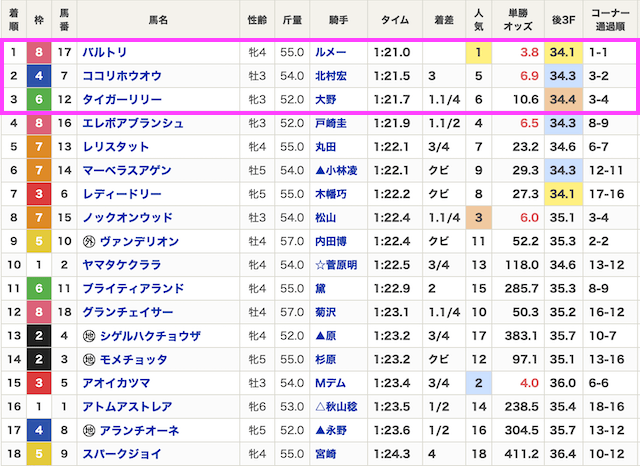Open horse page for スパークジョイ
This screenshot has height=466, width=640.
122,455
